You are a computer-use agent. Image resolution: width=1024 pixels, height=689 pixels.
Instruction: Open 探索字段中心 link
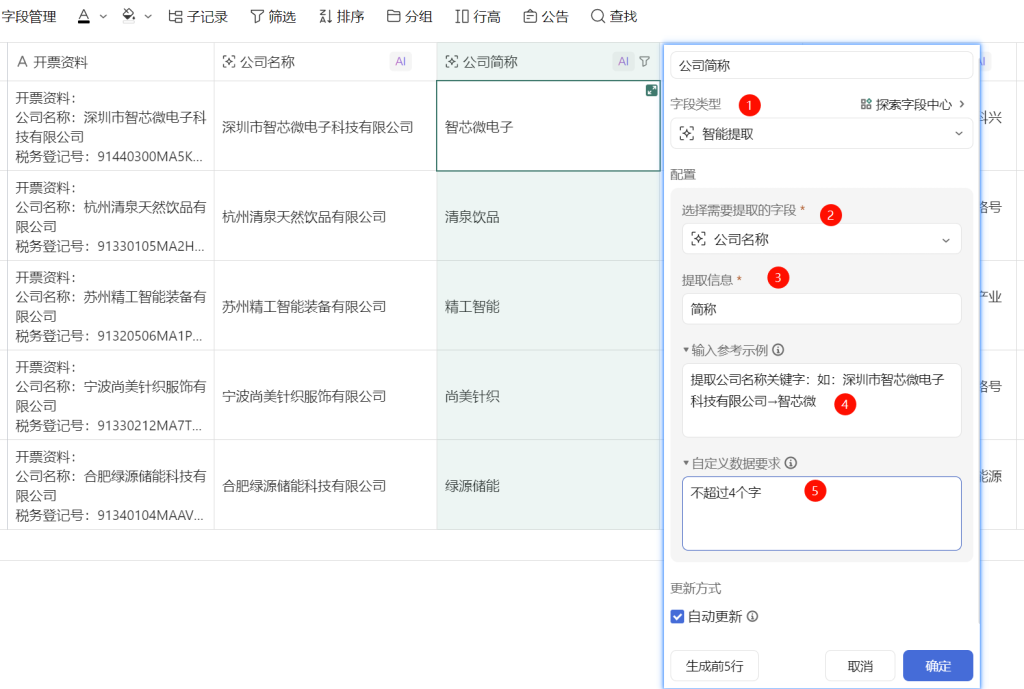912,104
